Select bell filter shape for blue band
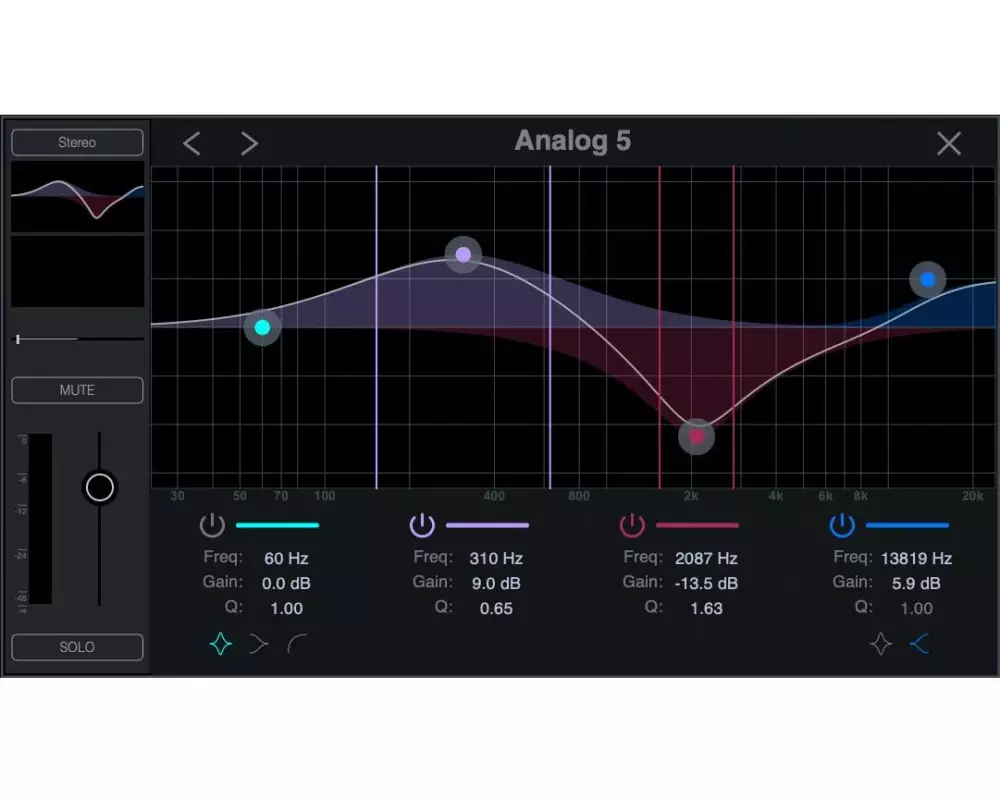 [x=881, y=645]
